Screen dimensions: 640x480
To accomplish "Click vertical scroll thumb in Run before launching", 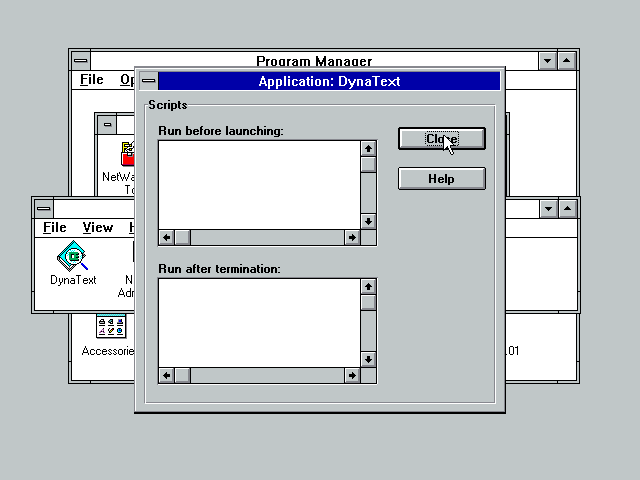I will [x=368, y=164].
